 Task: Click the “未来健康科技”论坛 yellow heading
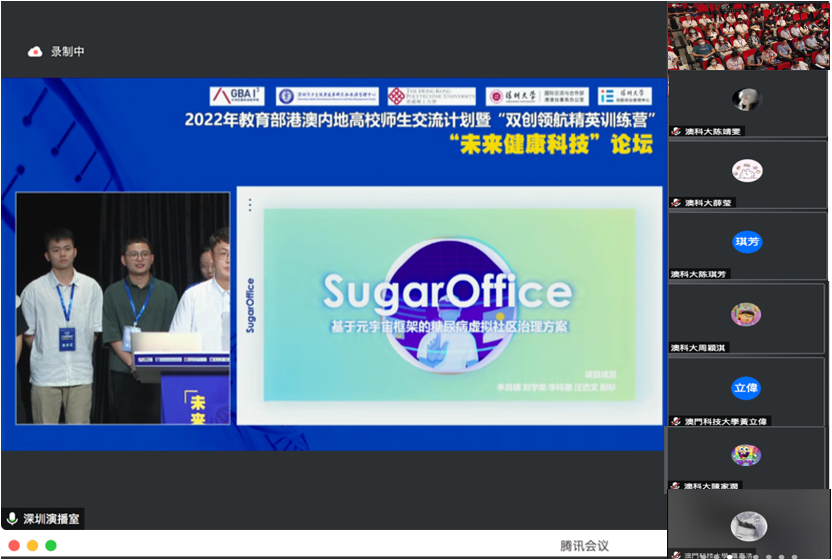pos(551,144)
